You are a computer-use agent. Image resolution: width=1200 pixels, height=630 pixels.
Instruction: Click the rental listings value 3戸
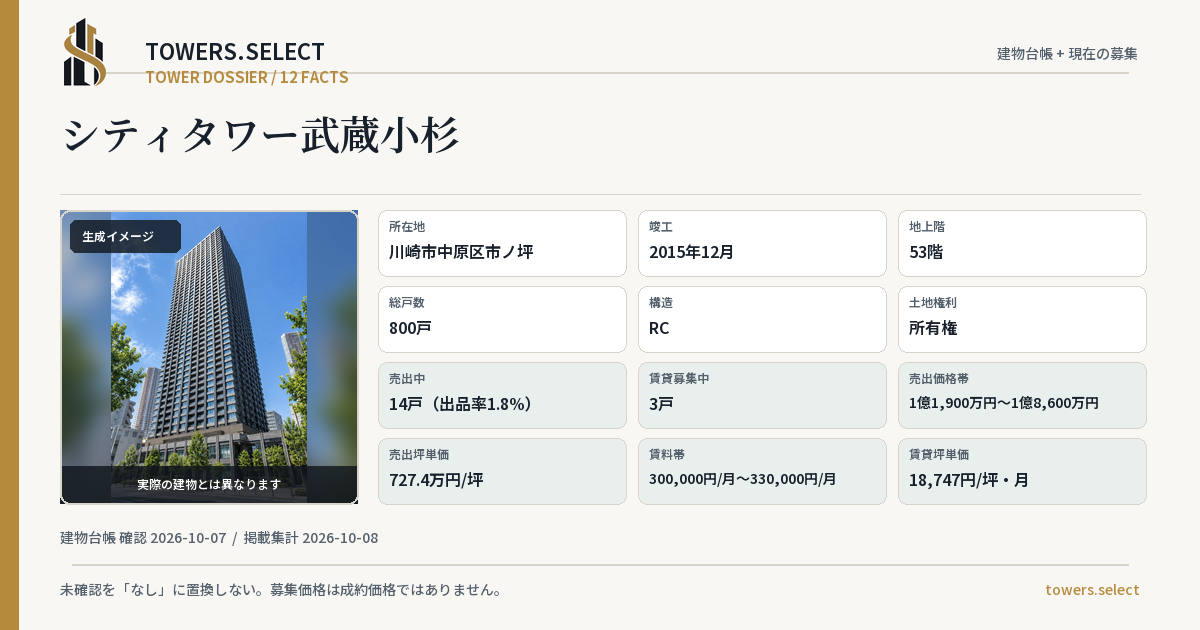[663, 404]
